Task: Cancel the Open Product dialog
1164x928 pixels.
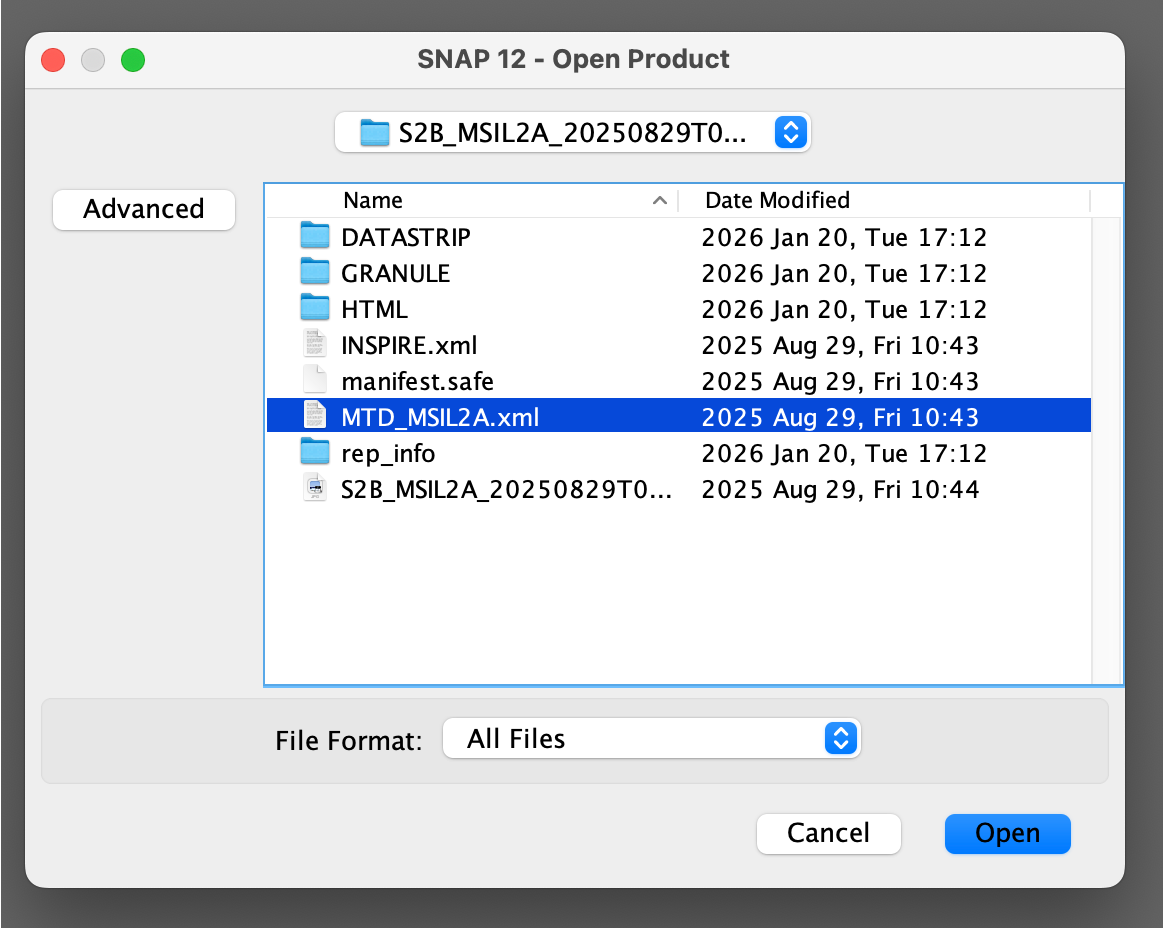Action: 828,833
